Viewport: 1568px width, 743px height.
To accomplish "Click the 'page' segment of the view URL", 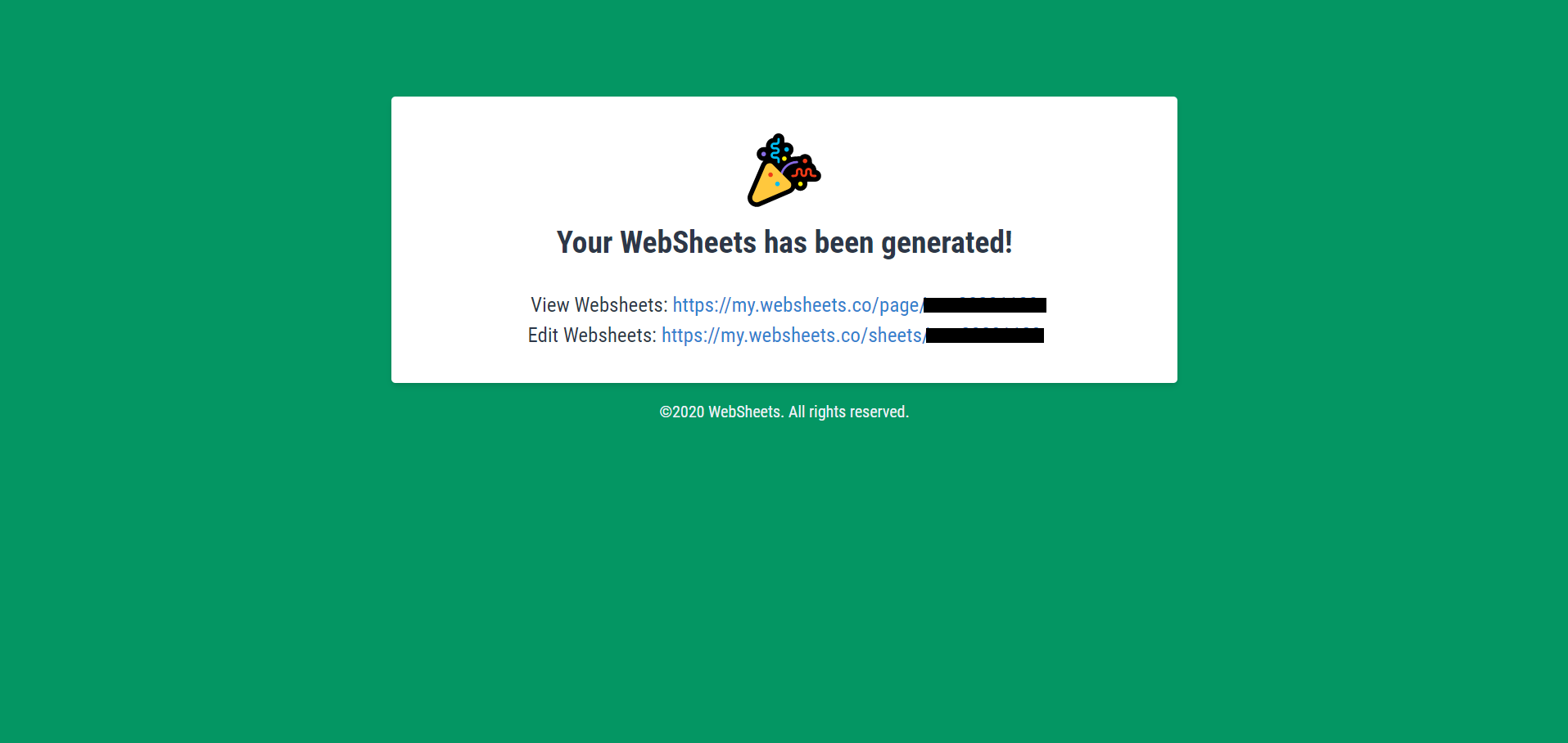I will 899,305.
